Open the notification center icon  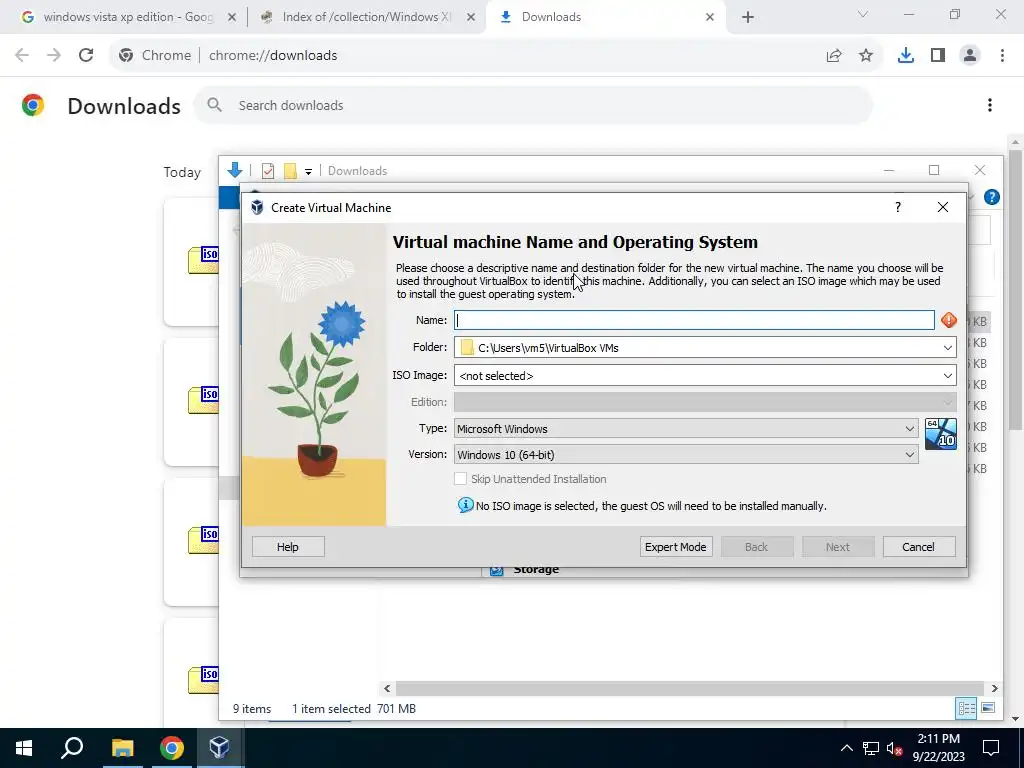point(991,748)
